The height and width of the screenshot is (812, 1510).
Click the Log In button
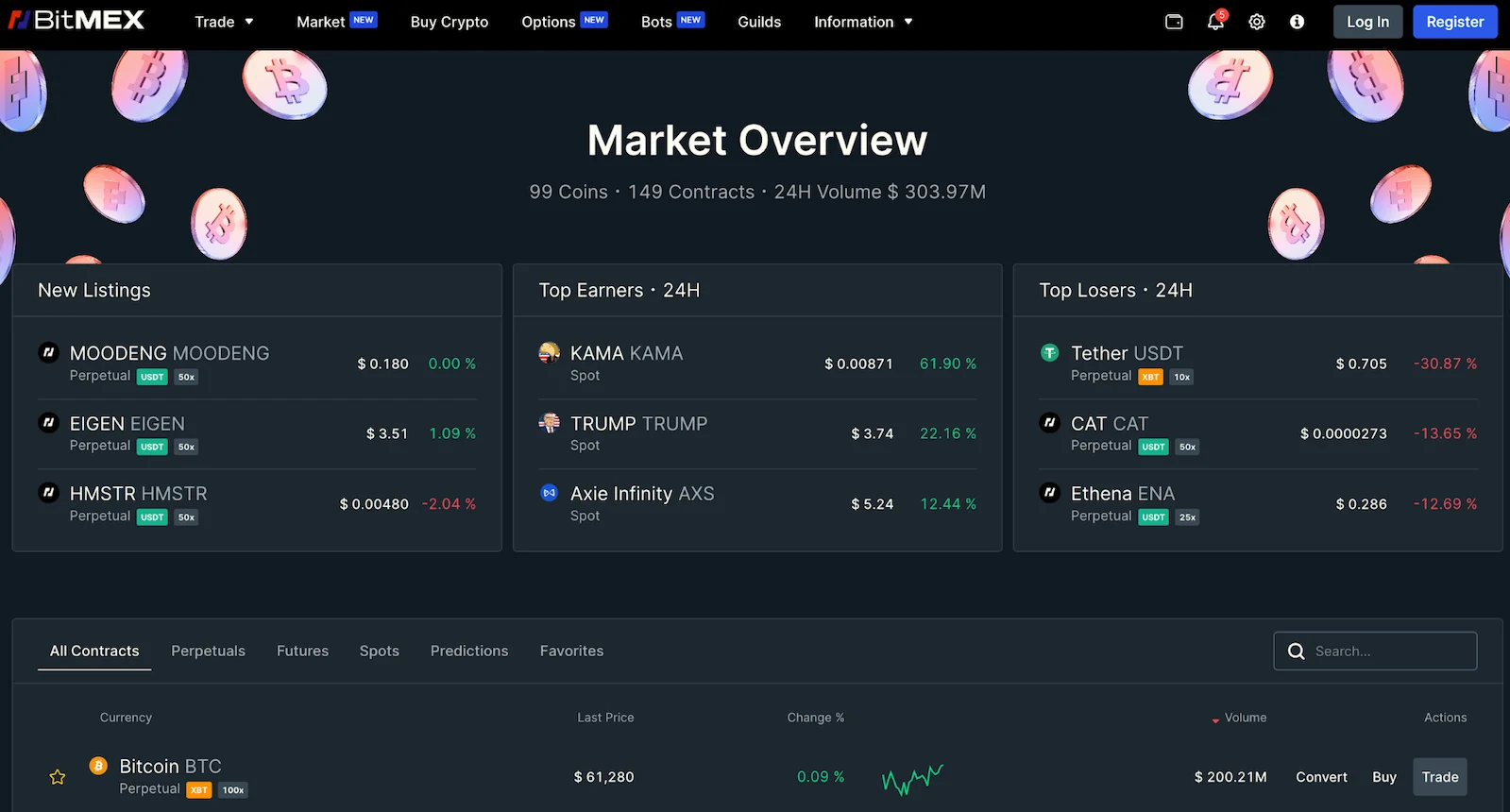pos(1367,22)
